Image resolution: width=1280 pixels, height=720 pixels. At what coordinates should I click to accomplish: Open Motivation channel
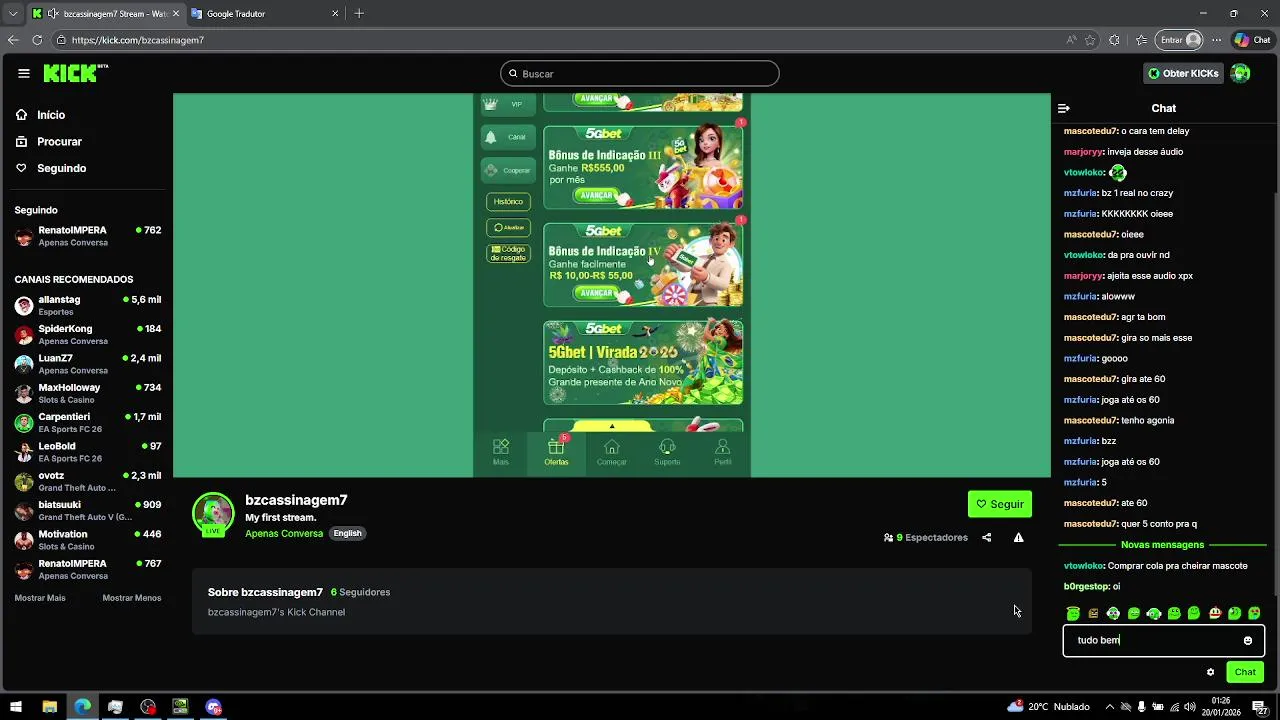tap(87, 540)
